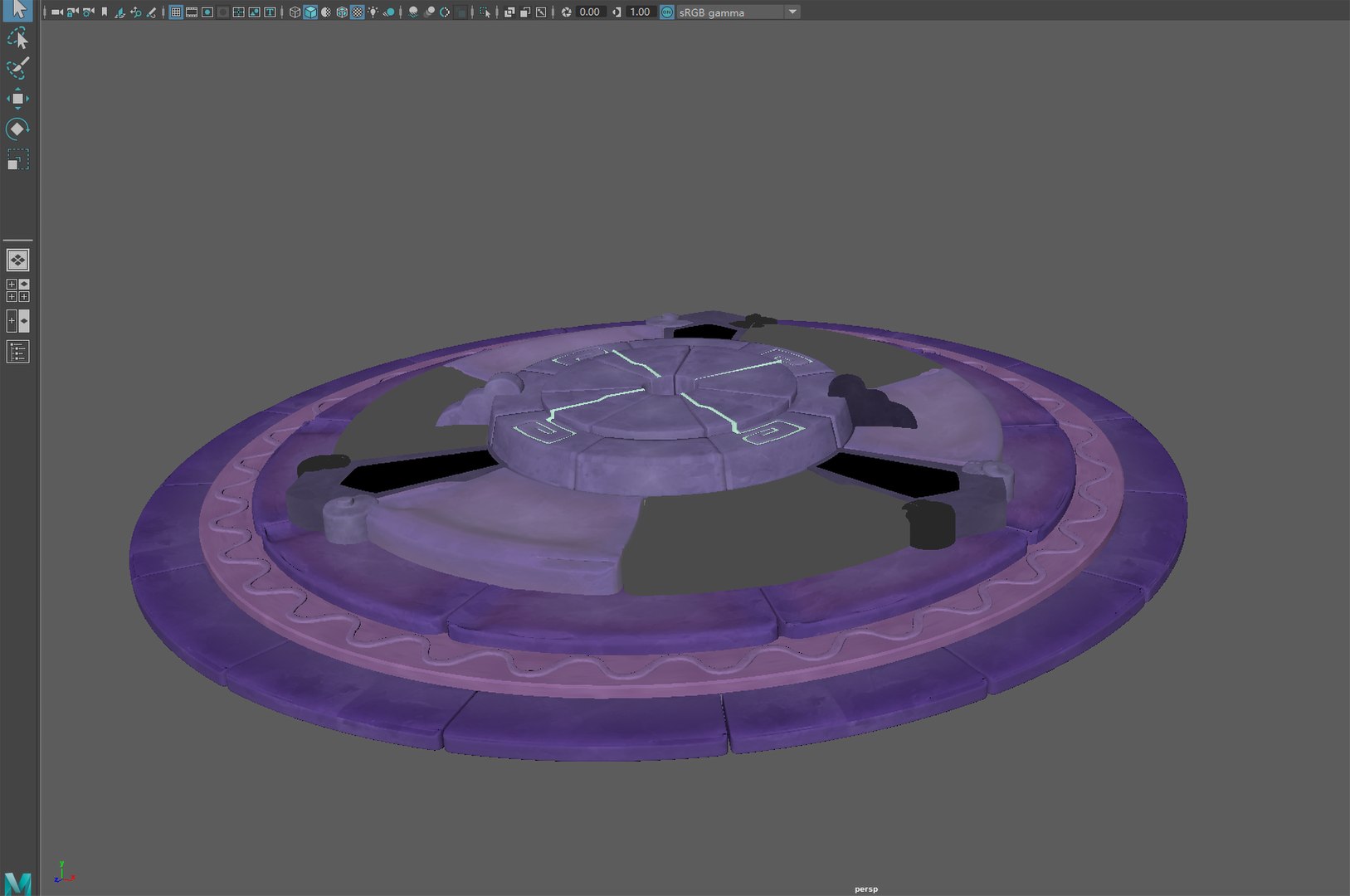Toggle Isolate Select icon
The image size is (1350, 896).
click(484, 12)
